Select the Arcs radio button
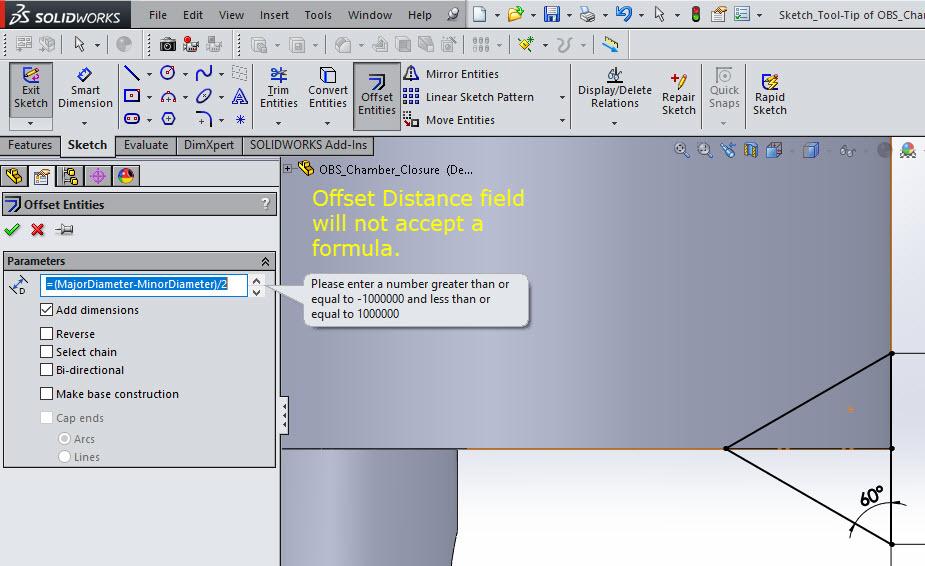 [x=64, y=439]
